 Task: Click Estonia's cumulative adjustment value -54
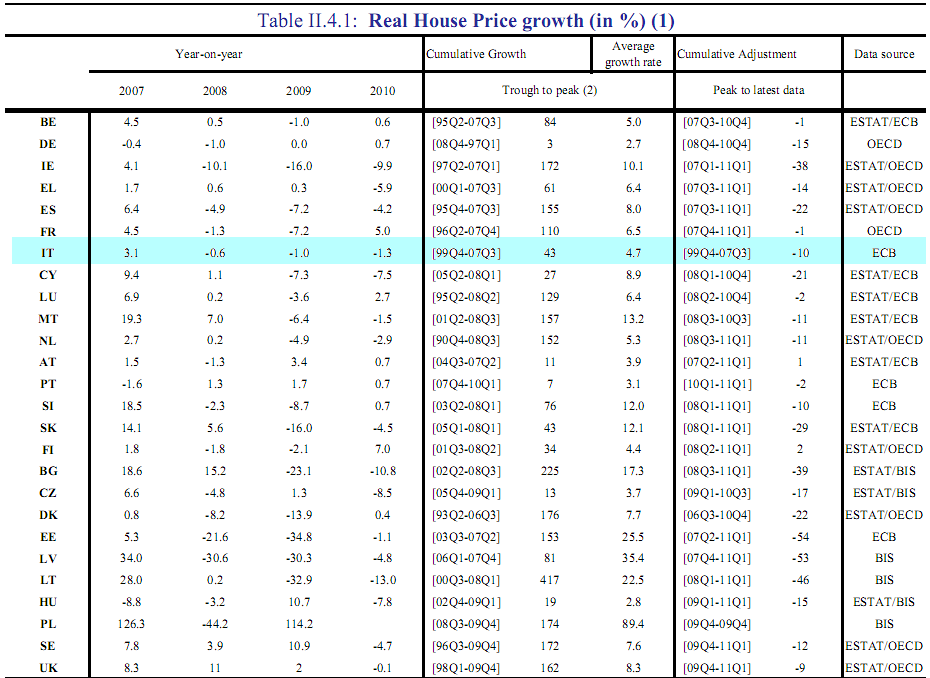click(800, 536)
